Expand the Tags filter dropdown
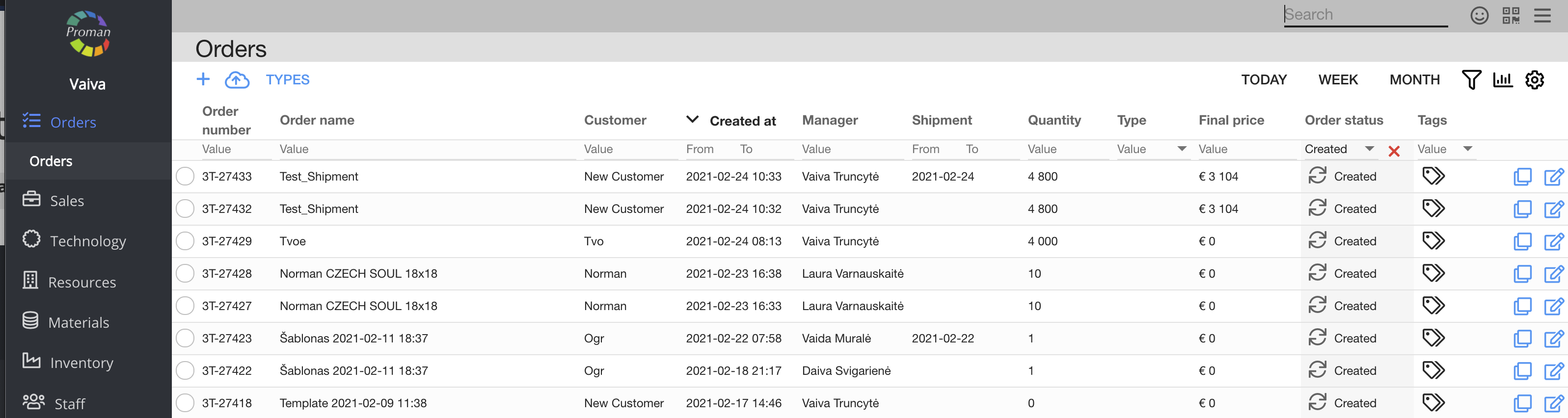The image size is (1568, 418). pyautogui.click(x=1467, y=149)
